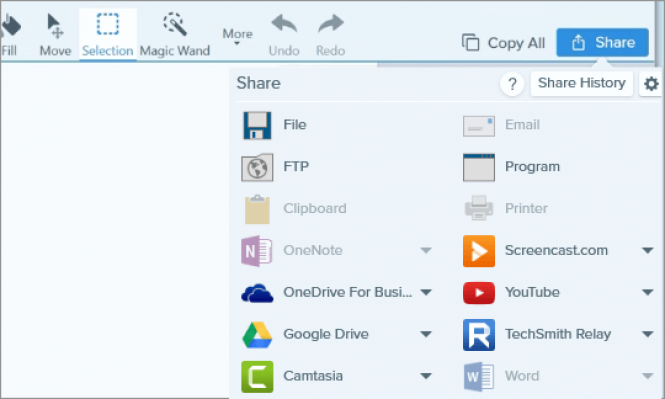Open the Share help question mark
This screenshot has height=399, width=665.
point(512,84)
